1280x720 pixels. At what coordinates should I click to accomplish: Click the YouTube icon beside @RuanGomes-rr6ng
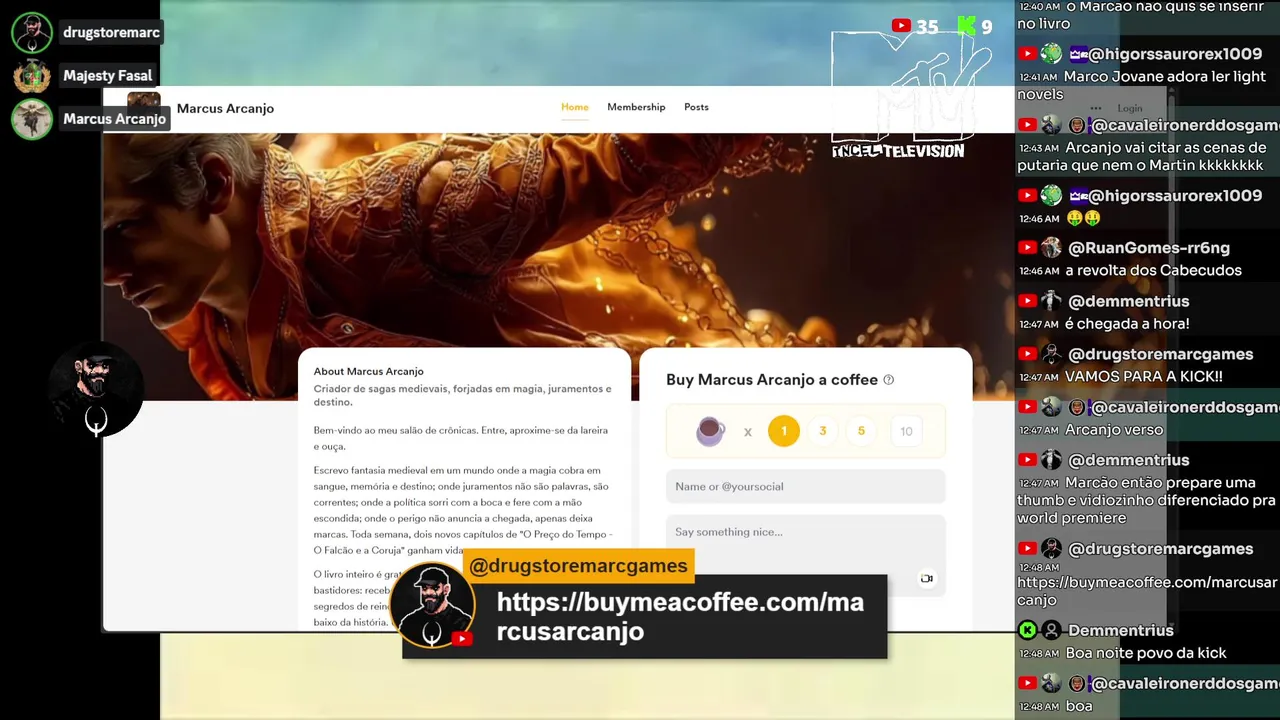[x=1027, y=248]
